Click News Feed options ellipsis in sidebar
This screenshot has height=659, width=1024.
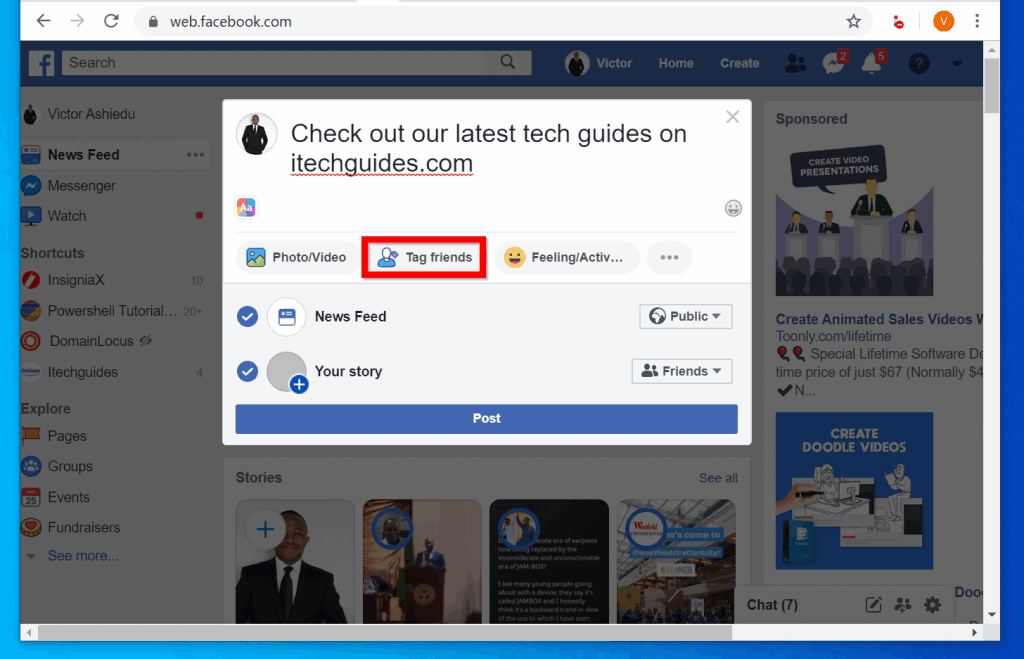(195, 155)
